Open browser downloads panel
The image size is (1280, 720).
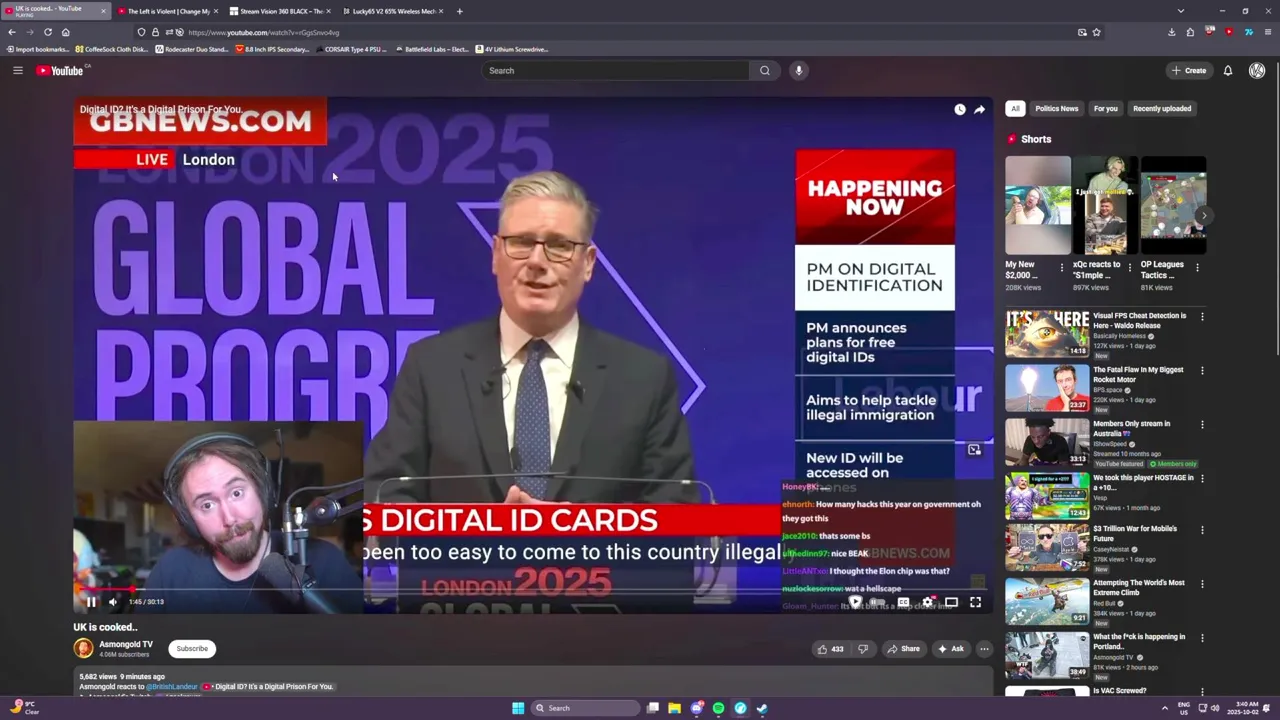(1172, 32)
